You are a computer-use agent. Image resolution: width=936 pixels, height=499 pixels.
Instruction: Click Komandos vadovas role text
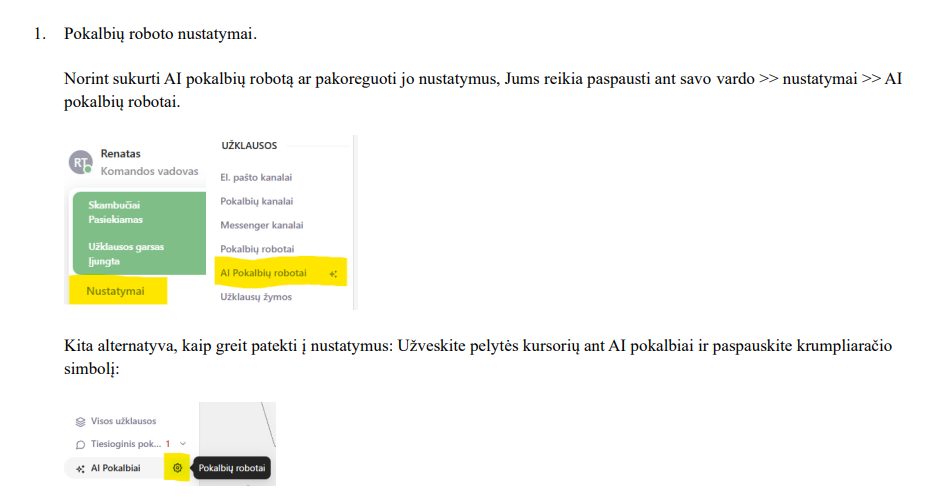(x=149, y=171)
